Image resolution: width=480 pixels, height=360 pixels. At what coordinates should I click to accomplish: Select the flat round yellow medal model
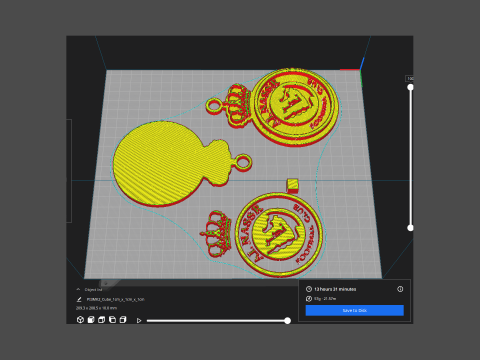pyautogui.click(x=157, y=163)
